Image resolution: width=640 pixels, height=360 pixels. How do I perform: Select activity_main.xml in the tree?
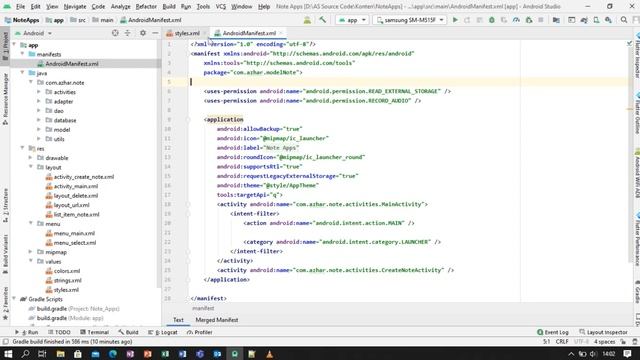point(76,186)
